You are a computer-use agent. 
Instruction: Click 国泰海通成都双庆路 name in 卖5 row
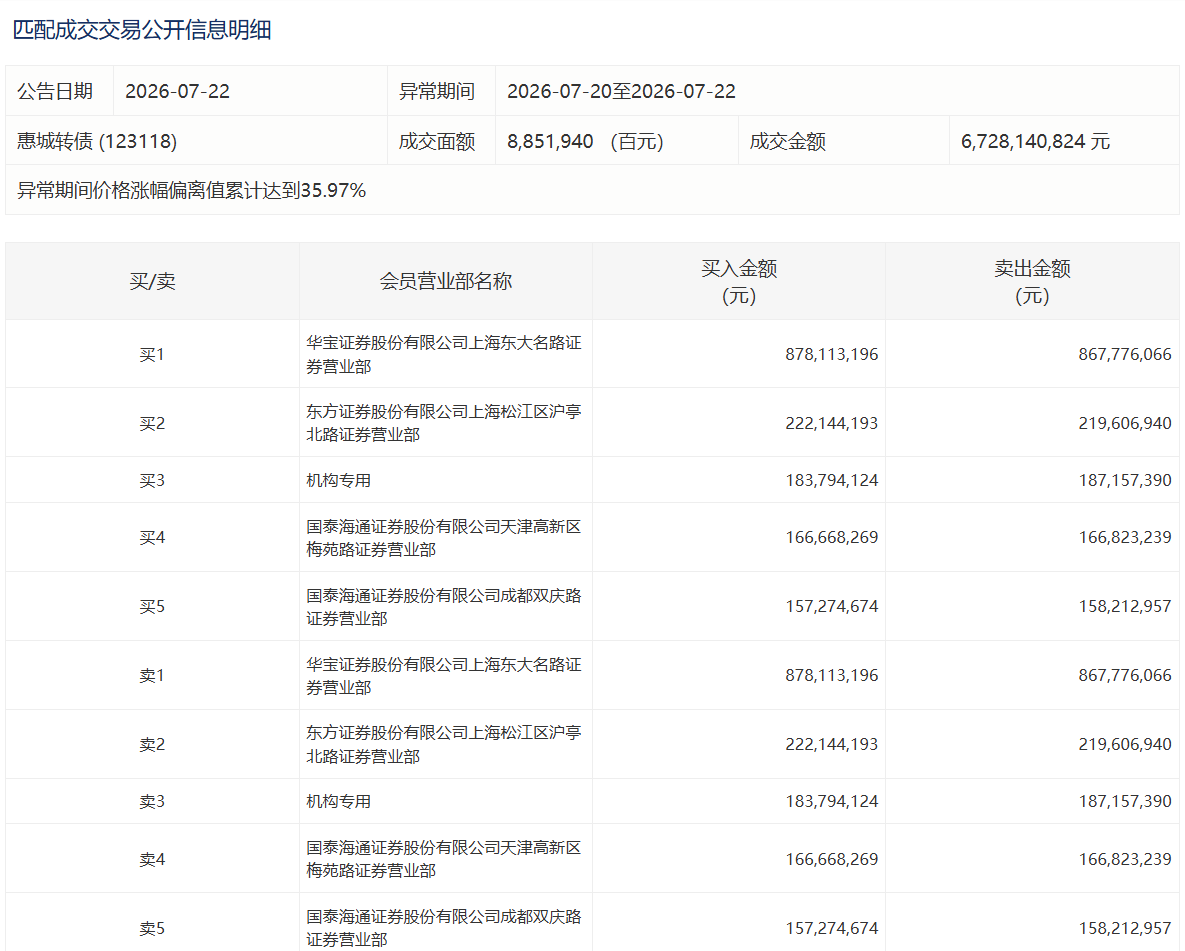(444, 928)
